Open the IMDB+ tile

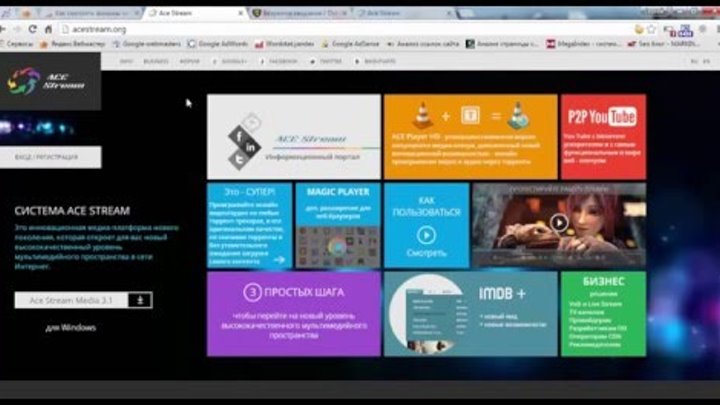[x=470, y=313]
